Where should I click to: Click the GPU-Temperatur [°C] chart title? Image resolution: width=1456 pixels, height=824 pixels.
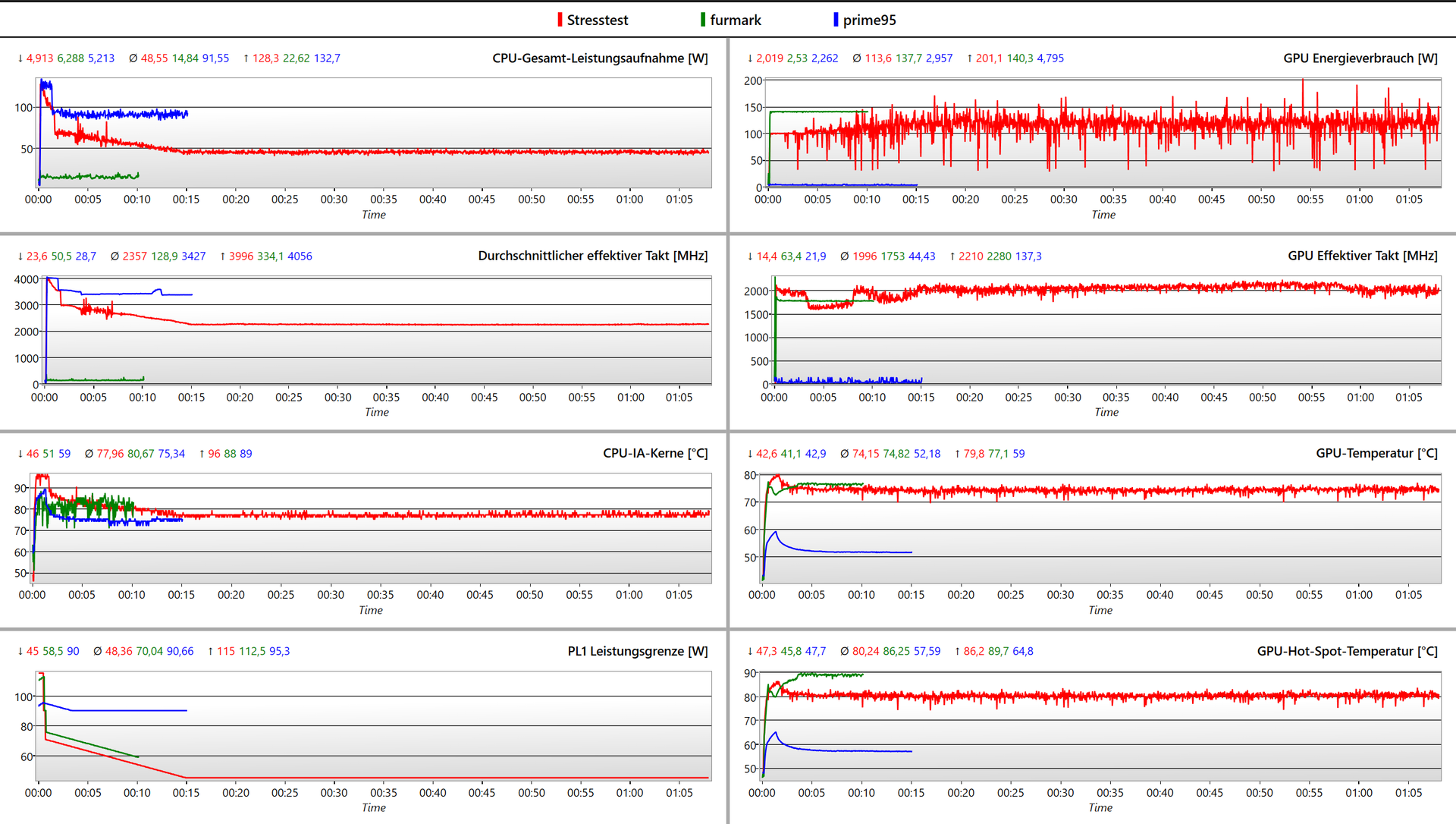pos(1376,453)
